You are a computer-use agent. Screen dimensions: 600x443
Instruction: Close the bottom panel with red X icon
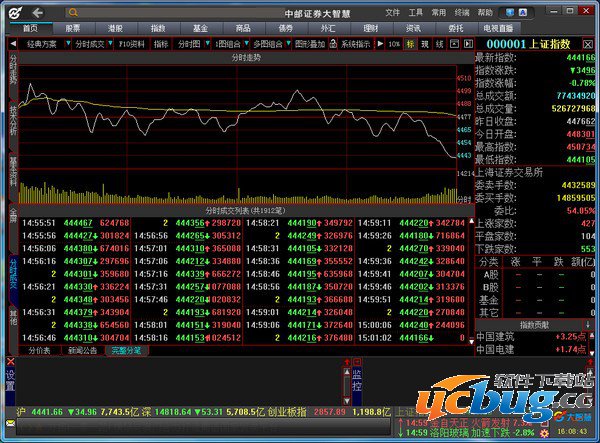tap(11, 362)
